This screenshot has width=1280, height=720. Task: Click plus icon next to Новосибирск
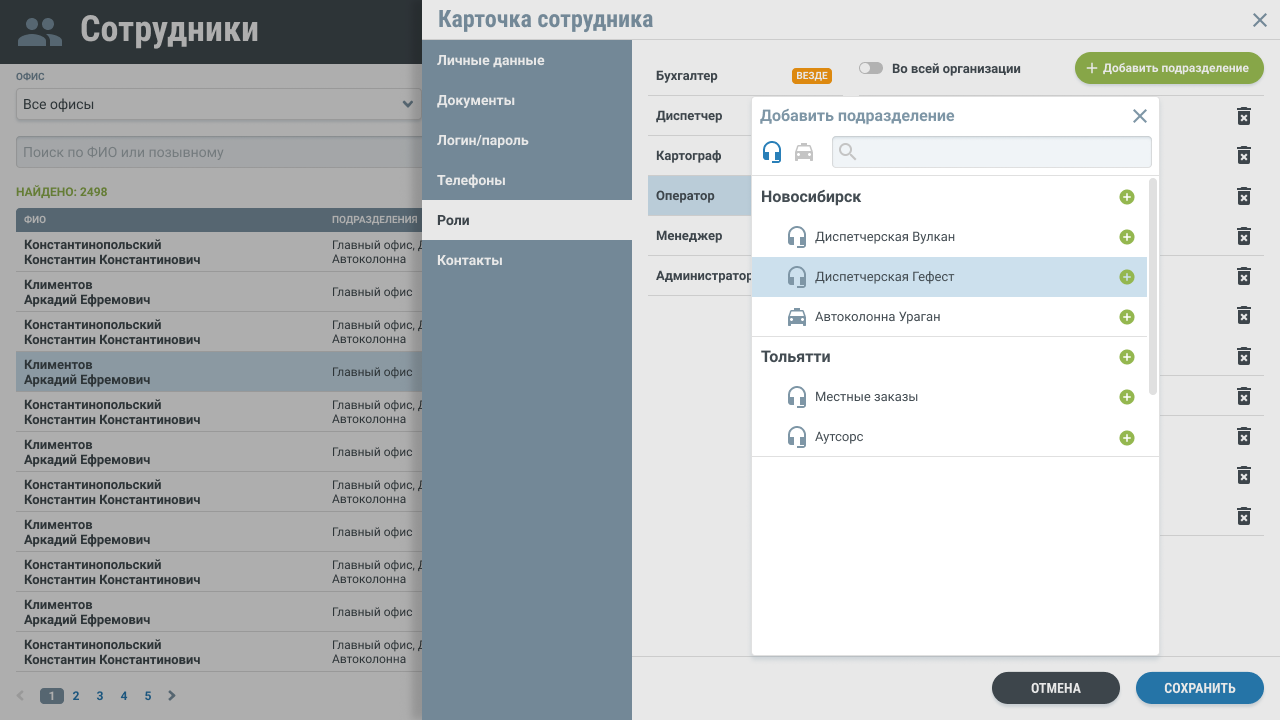(1126, 197)
